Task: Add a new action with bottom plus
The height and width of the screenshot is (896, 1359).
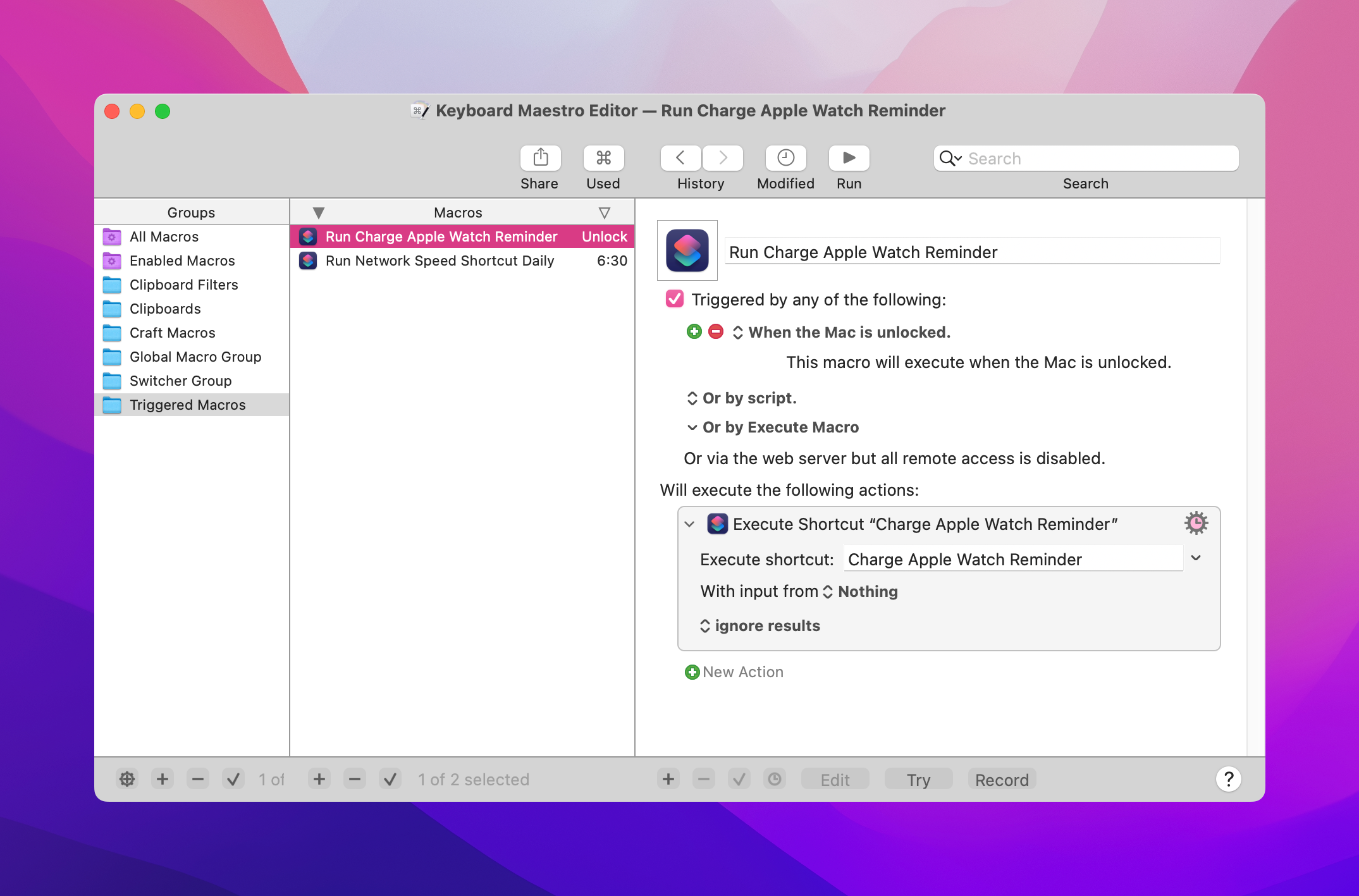Action: point(668,779)
